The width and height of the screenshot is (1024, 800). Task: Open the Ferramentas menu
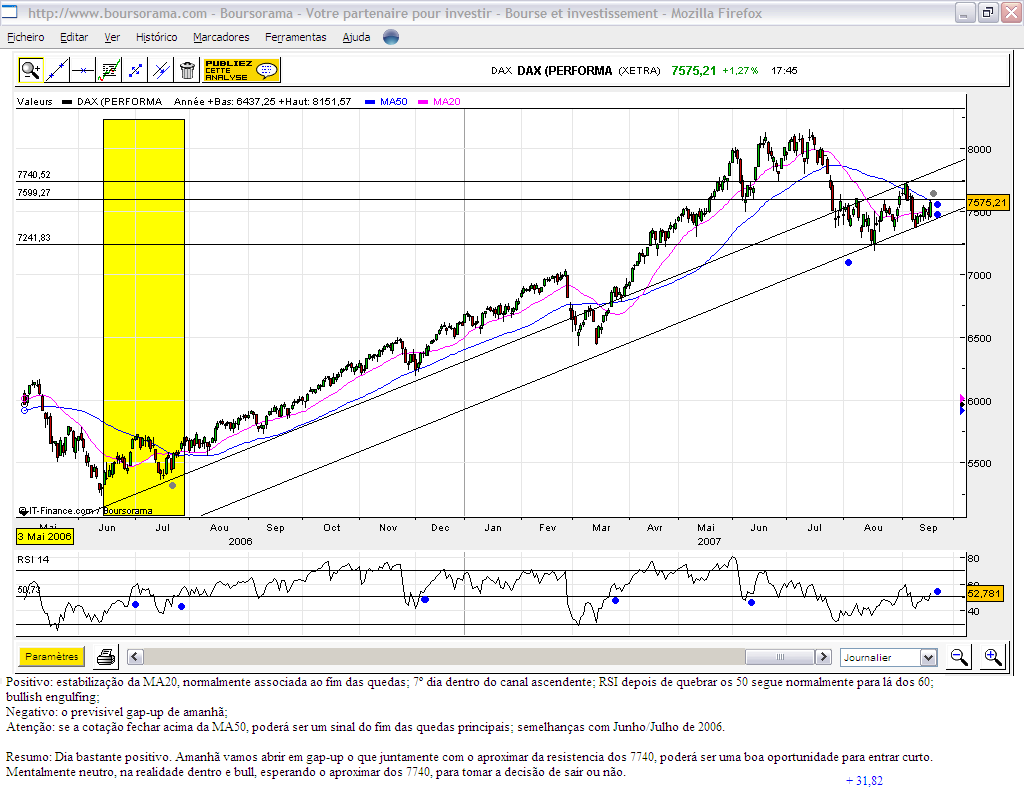[296, 37]
